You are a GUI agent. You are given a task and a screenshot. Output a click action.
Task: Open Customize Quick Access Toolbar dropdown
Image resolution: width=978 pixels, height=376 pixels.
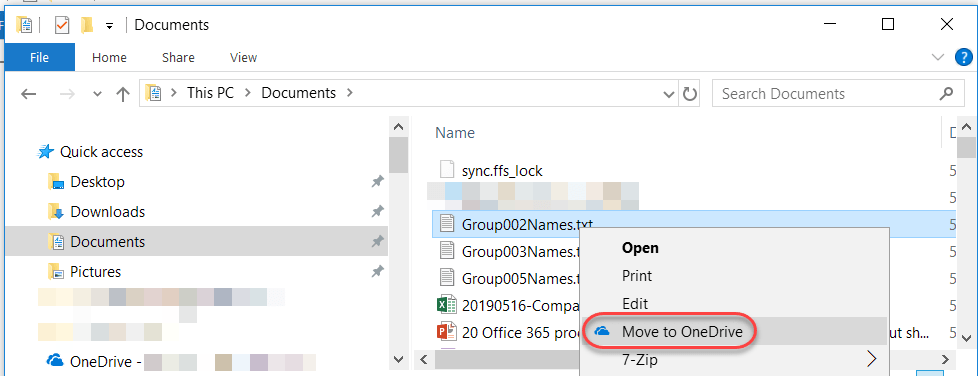(109, 26)
